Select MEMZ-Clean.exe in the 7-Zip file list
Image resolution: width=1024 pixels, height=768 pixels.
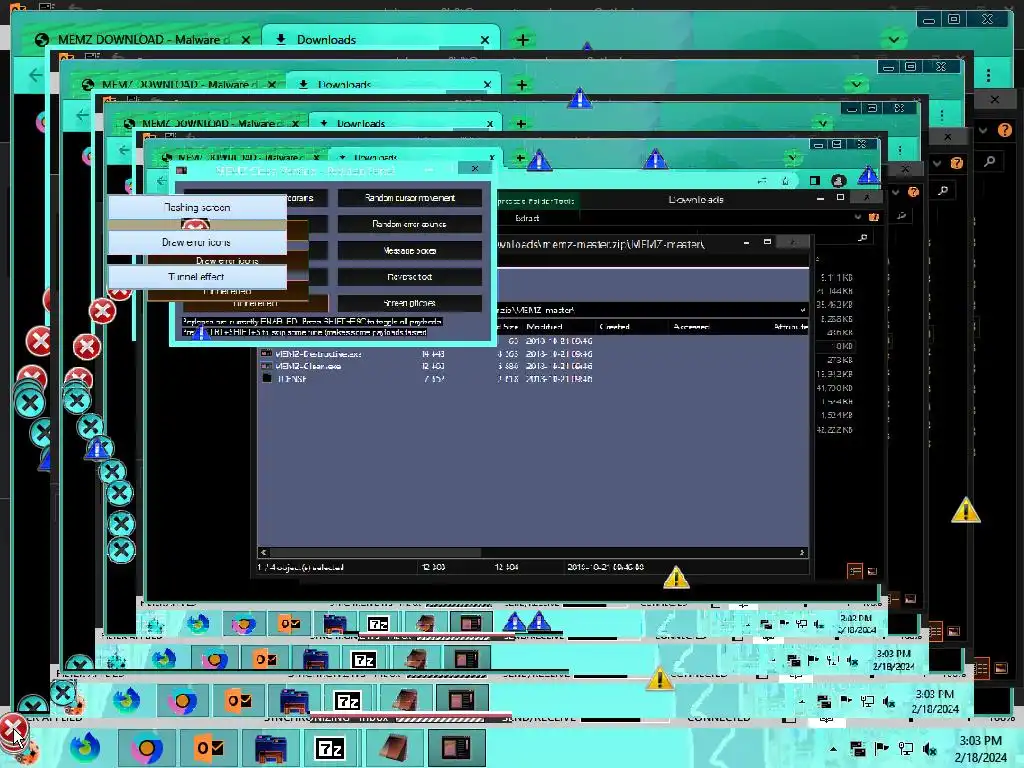click(x=308, y=366)
